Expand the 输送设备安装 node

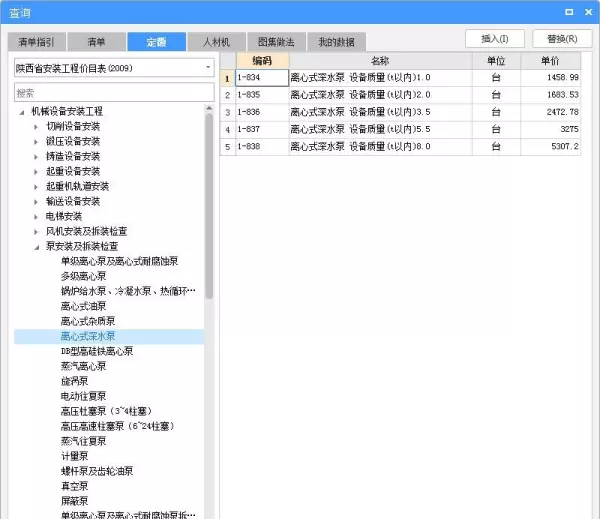click(x=36, y=202)
